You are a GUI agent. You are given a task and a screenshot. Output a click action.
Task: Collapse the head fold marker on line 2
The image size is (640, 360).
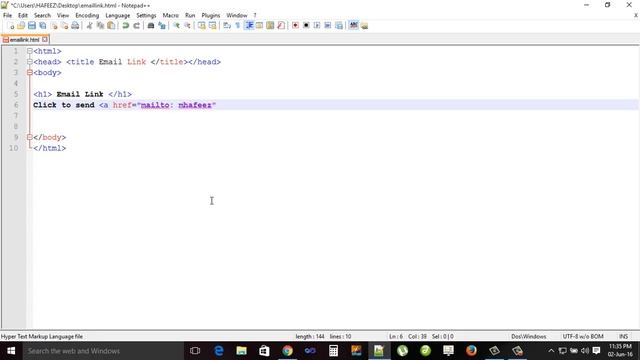[29, 62]
